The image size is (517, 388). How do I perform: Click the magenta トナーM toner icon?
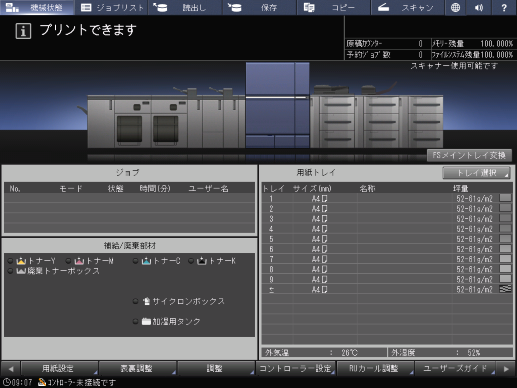[x=79, y=261]
